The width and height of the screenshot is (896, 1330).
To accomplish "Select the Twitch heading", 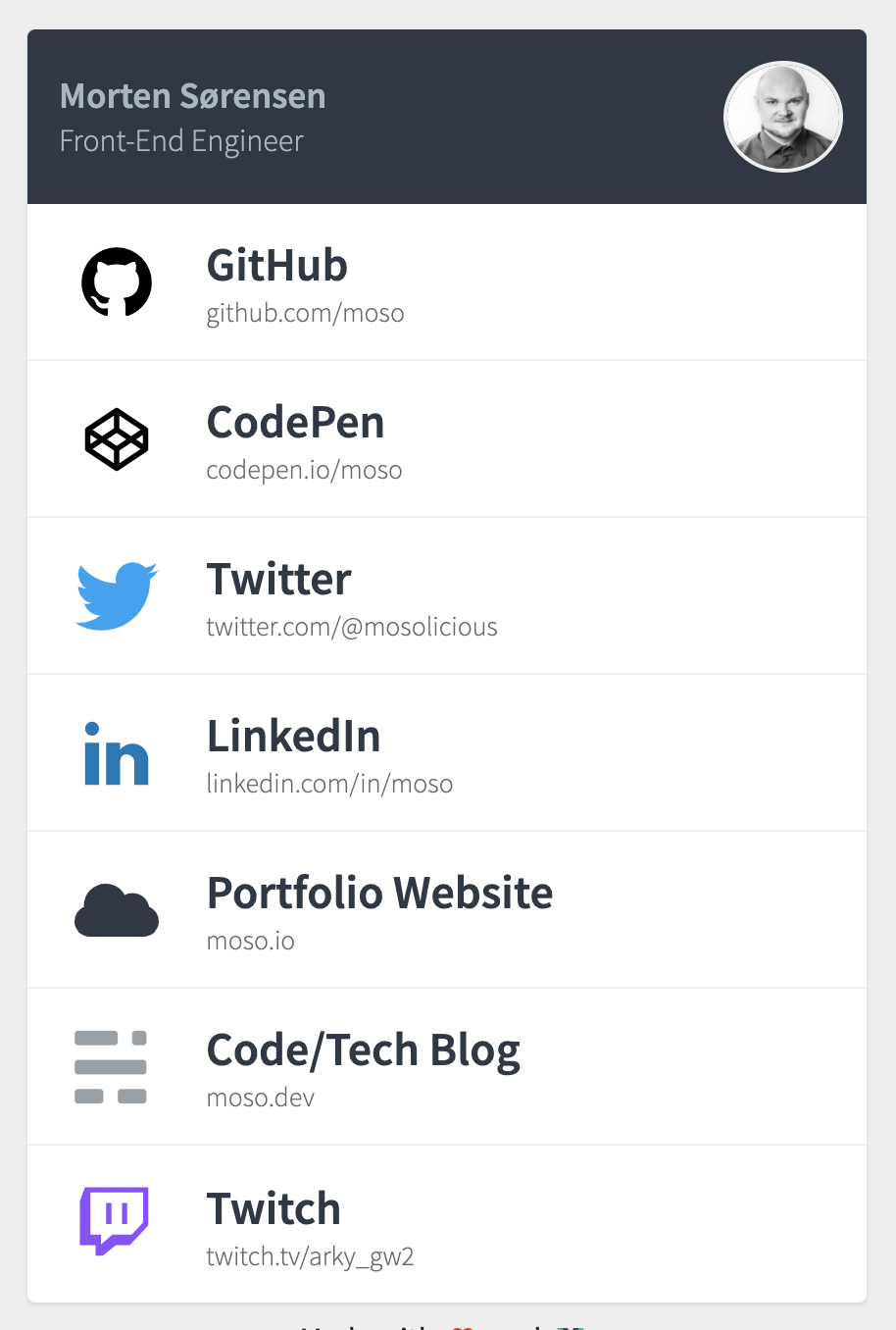I will click(x=274, y=1208).
